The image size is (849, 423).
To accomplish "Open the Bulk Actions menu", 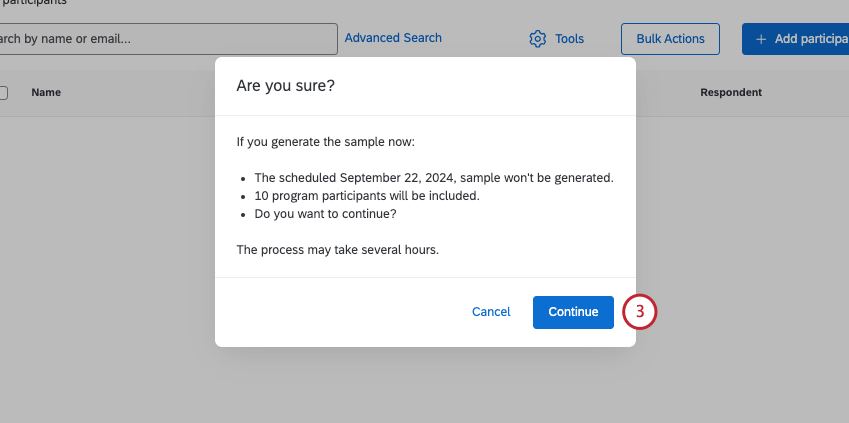I will click(670, 39).
